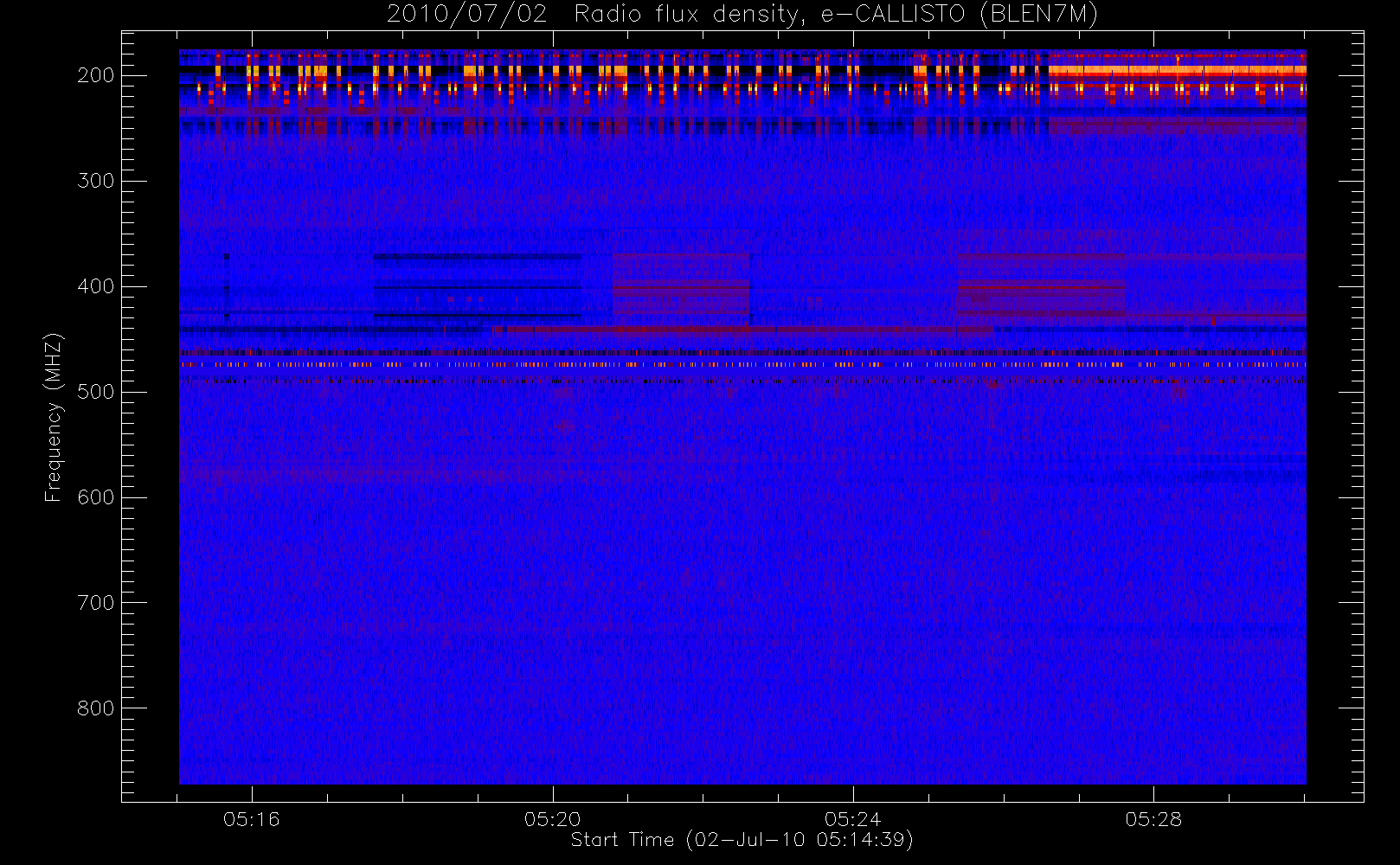Click the 700 frequency tick label
The height and width of the screenshot is (865, 1400).
[96, 603]
